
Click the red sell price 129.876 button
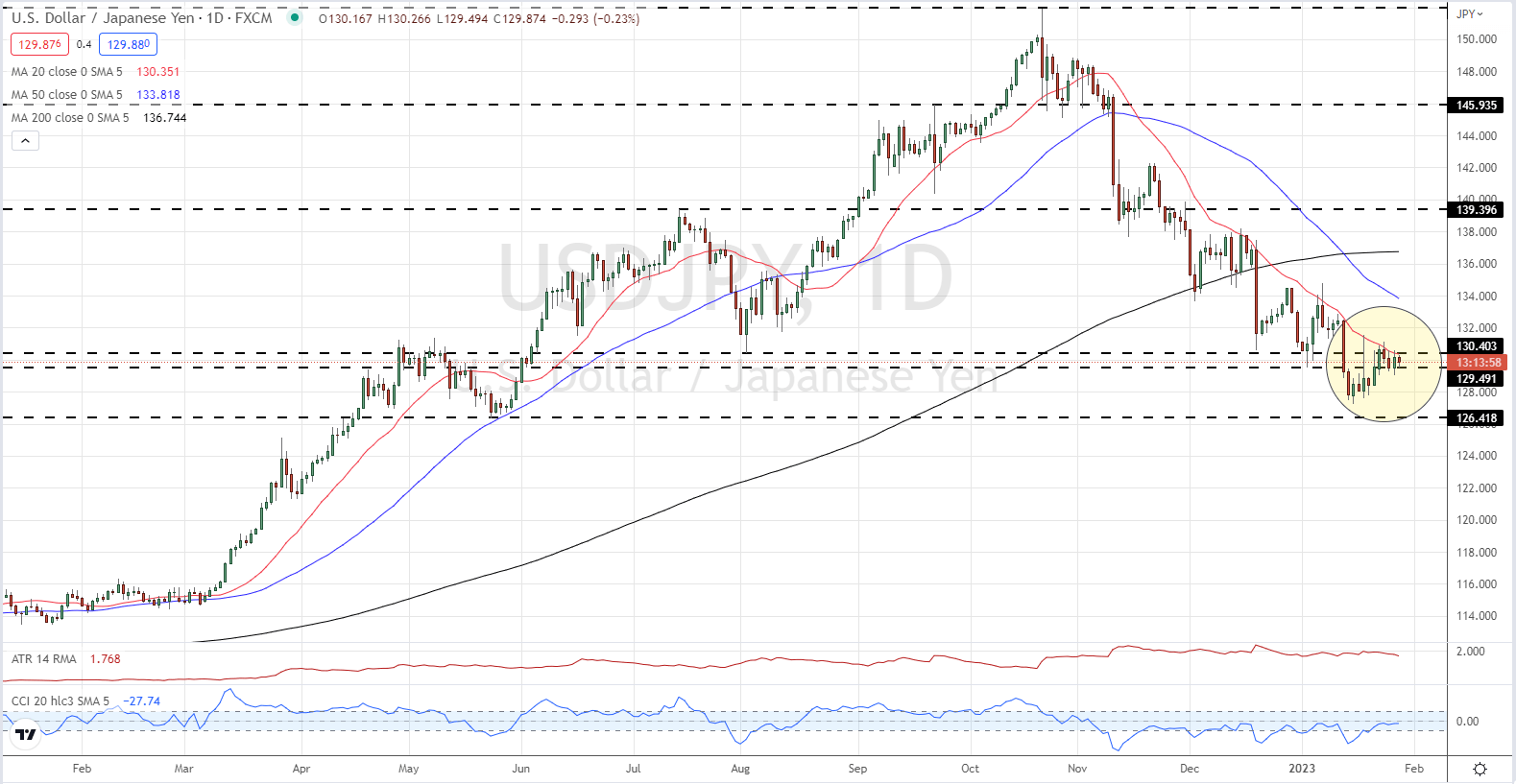39,44
